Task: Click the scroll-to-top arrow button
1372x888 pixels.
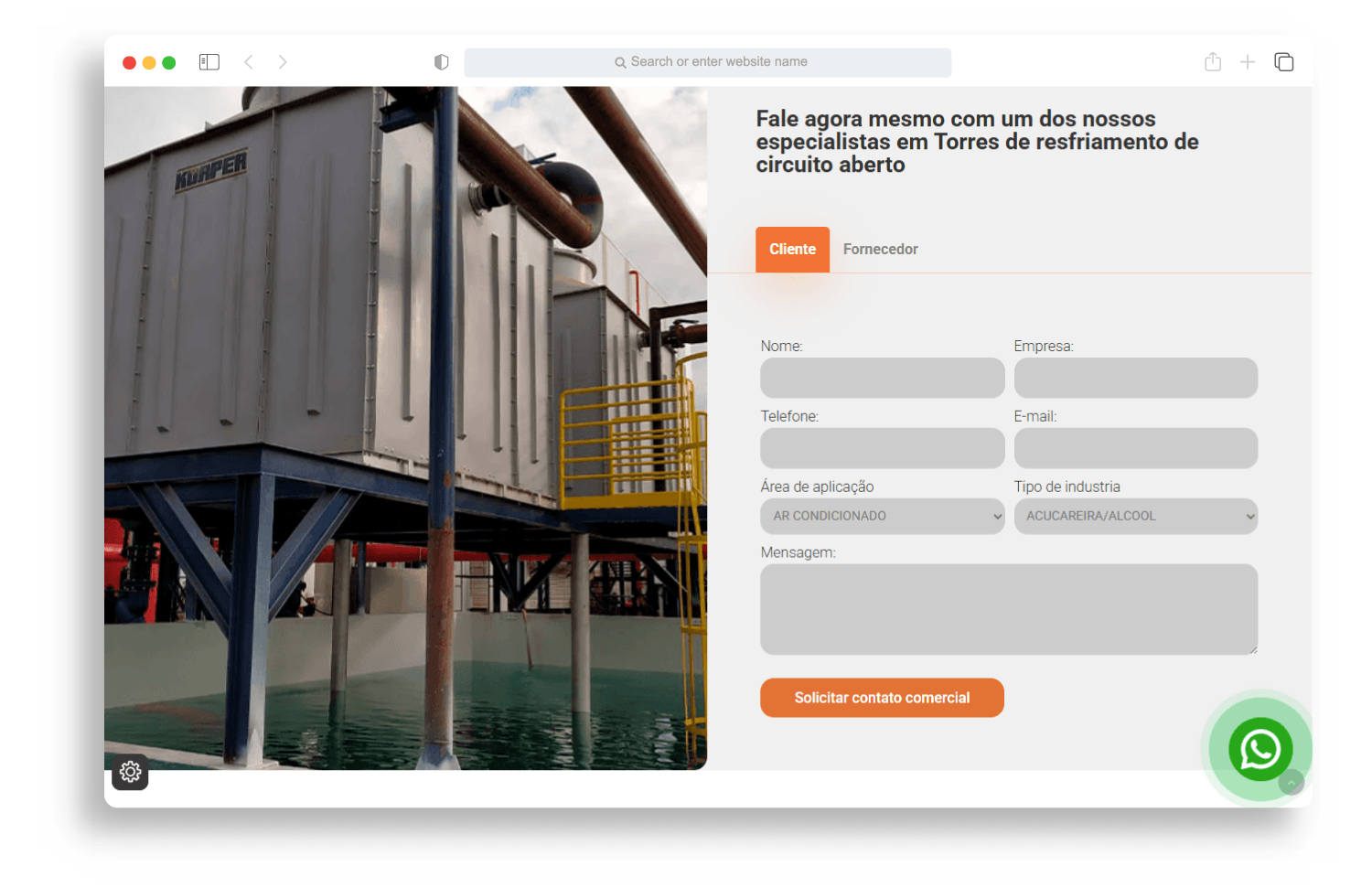Action: click(1292, 782)
